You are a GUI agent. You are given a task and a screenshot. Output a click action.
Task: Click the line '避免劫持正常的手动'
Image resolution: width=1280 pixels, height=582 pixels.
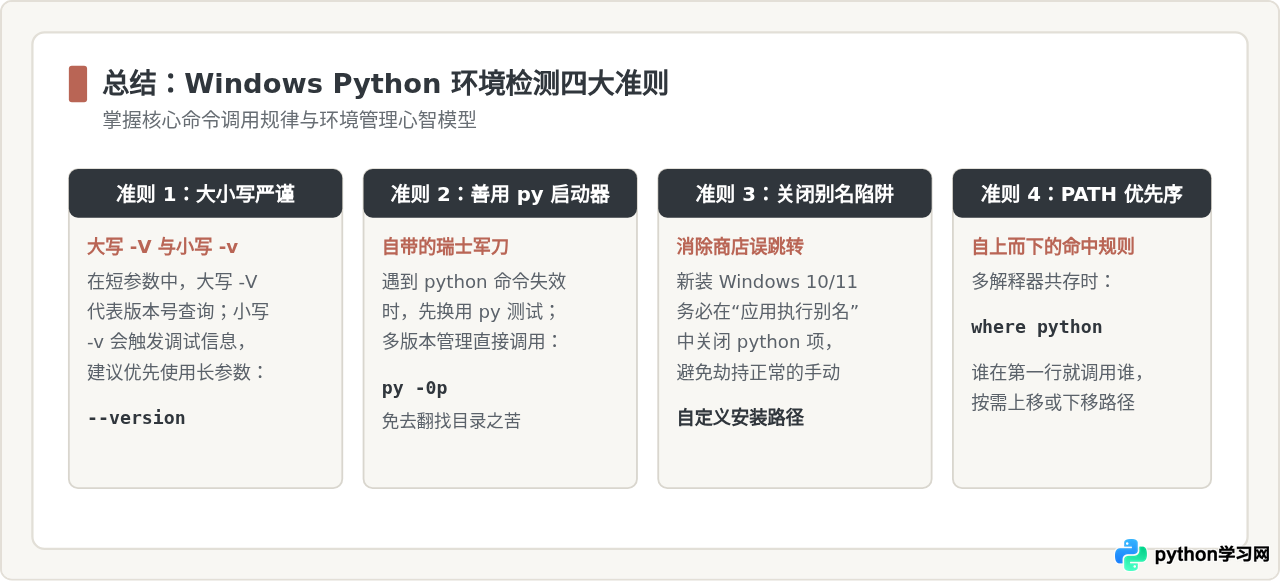[x=758, y=373]
